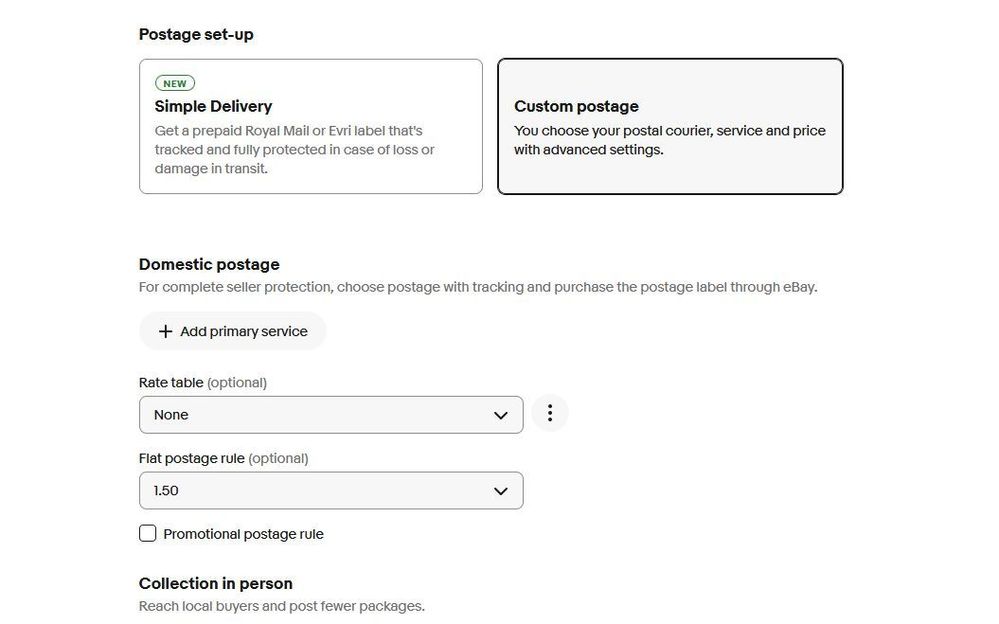Click the Simple Delivery prepaid label description

[x=294, y=150]
